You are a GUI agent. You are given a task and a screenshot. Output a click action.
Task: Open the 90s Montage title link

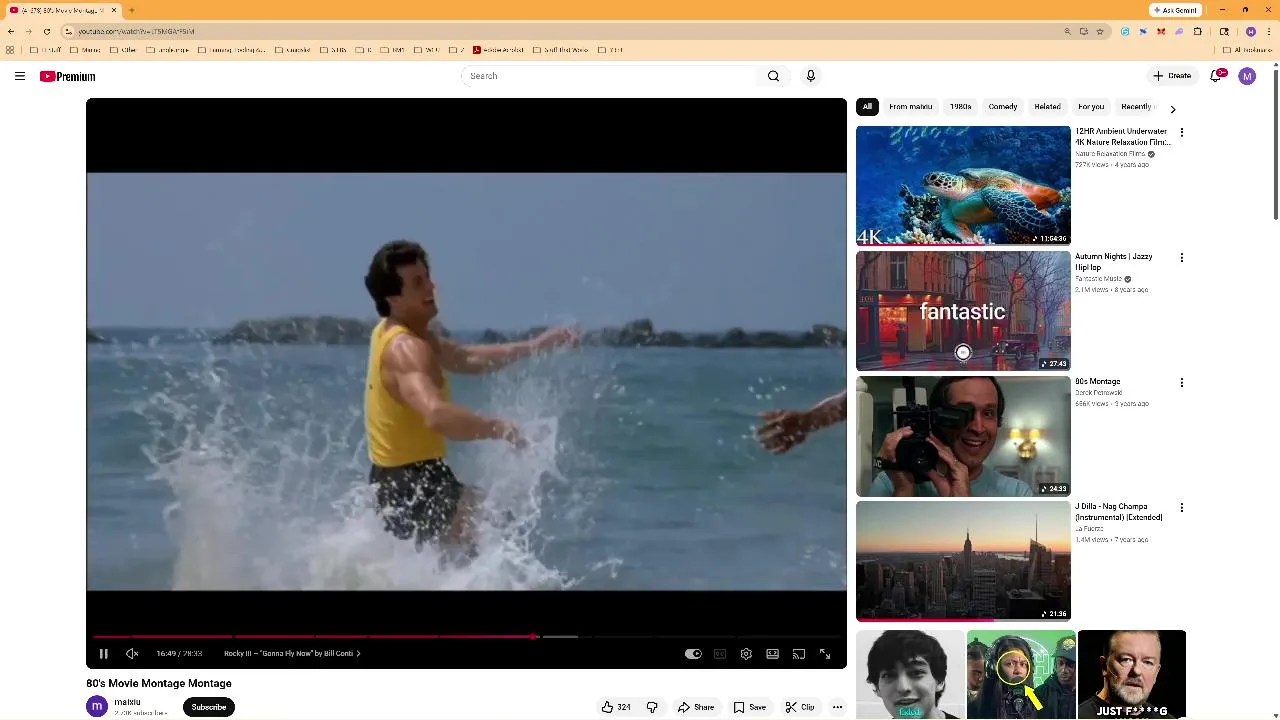click(x=1097, y=382)
